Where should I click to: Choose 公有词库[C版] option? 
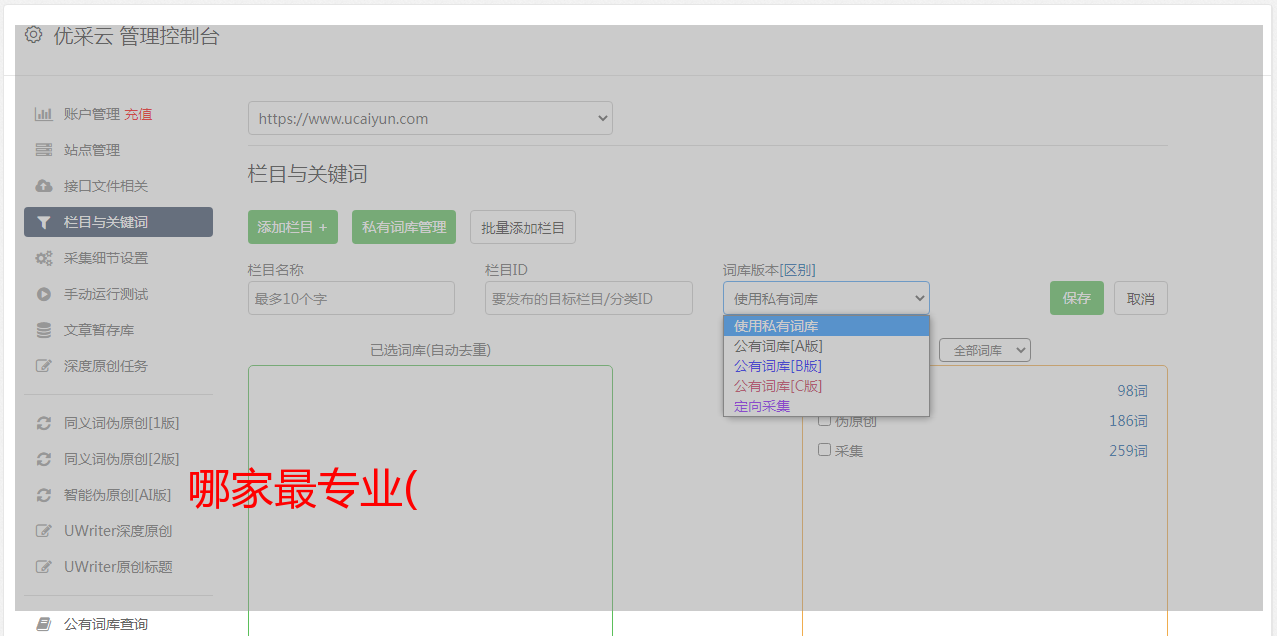826,386
